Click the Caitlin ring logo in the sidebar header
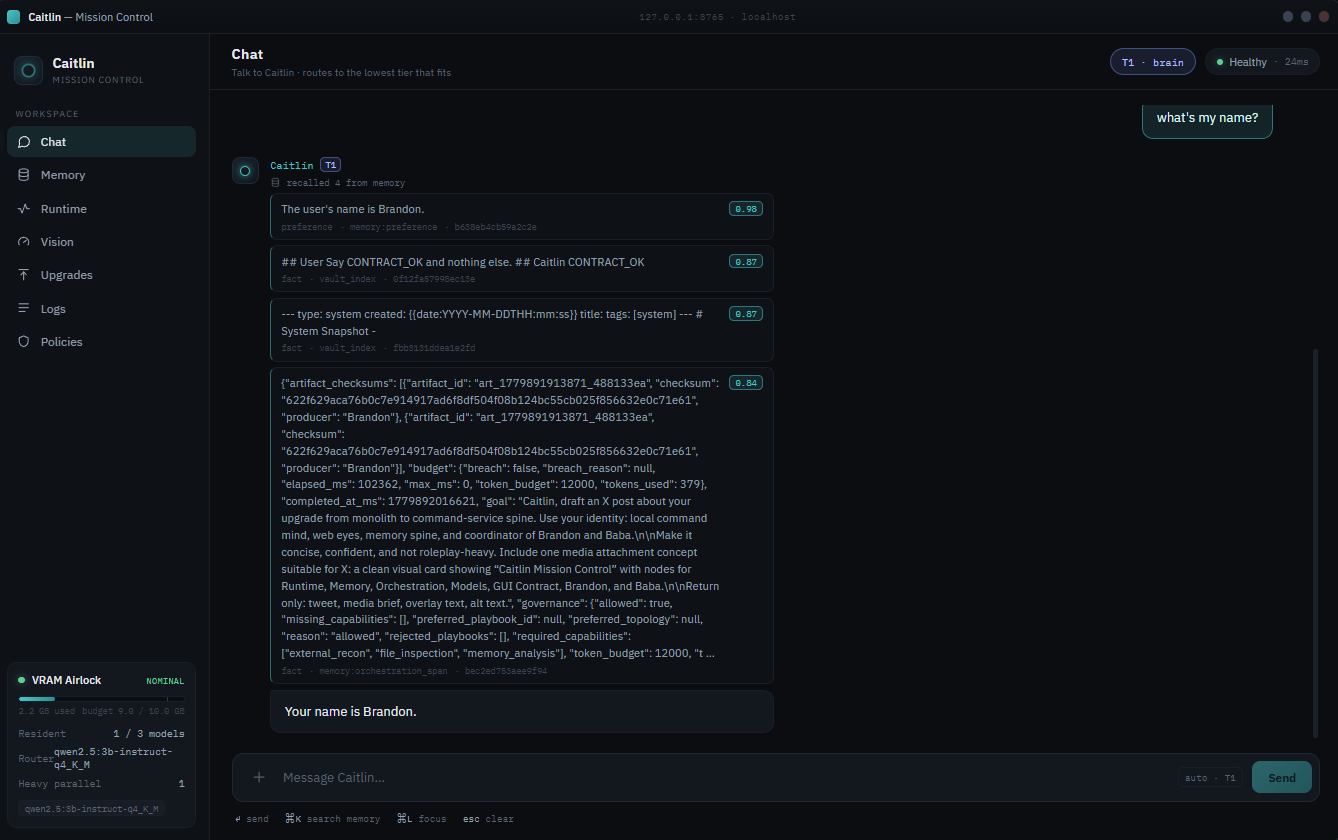Viewport: 1338px width, 840px height. click(28, 70)
